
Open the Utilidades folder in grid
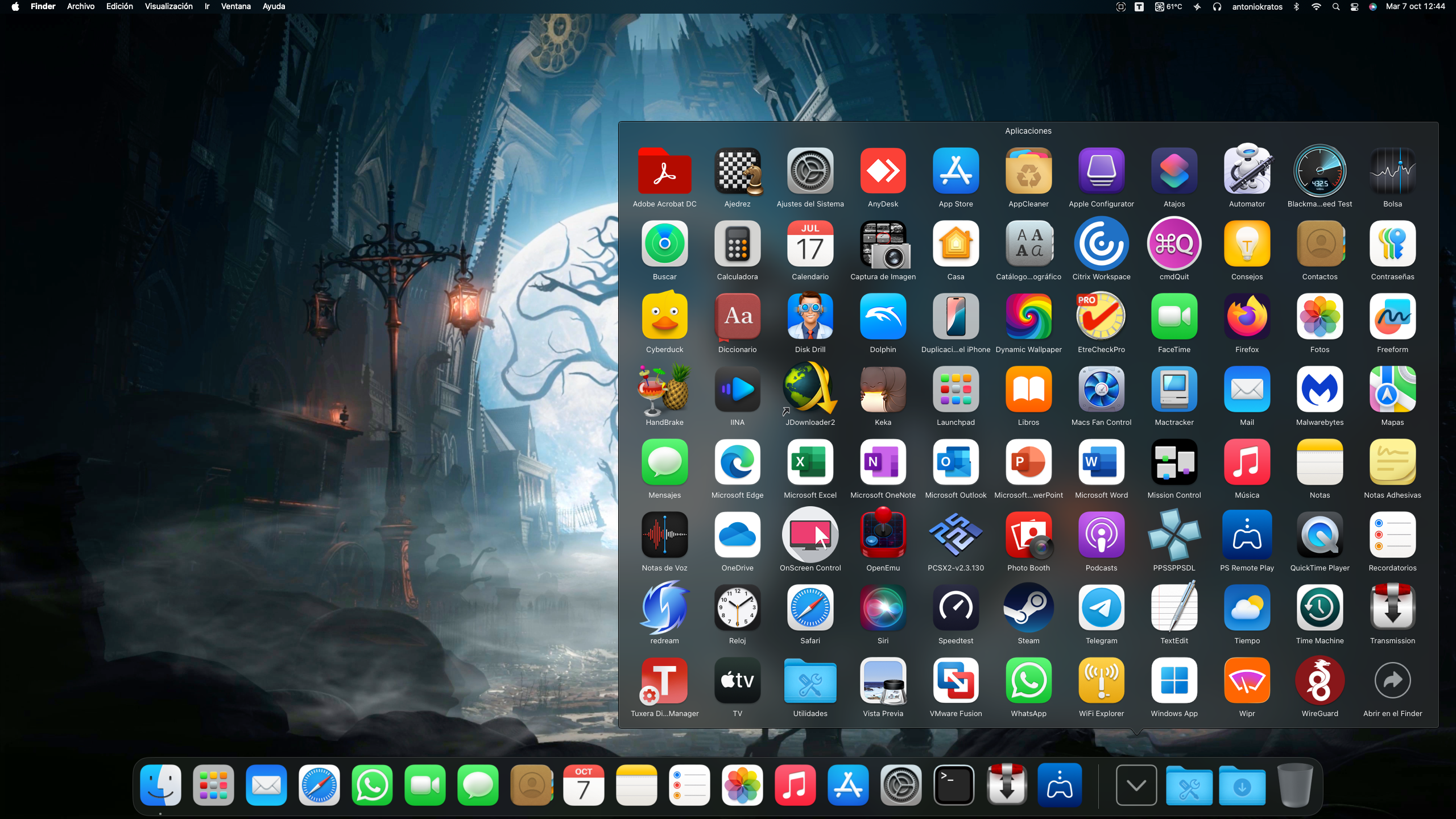pyautogui.click(x=810, y=681)
